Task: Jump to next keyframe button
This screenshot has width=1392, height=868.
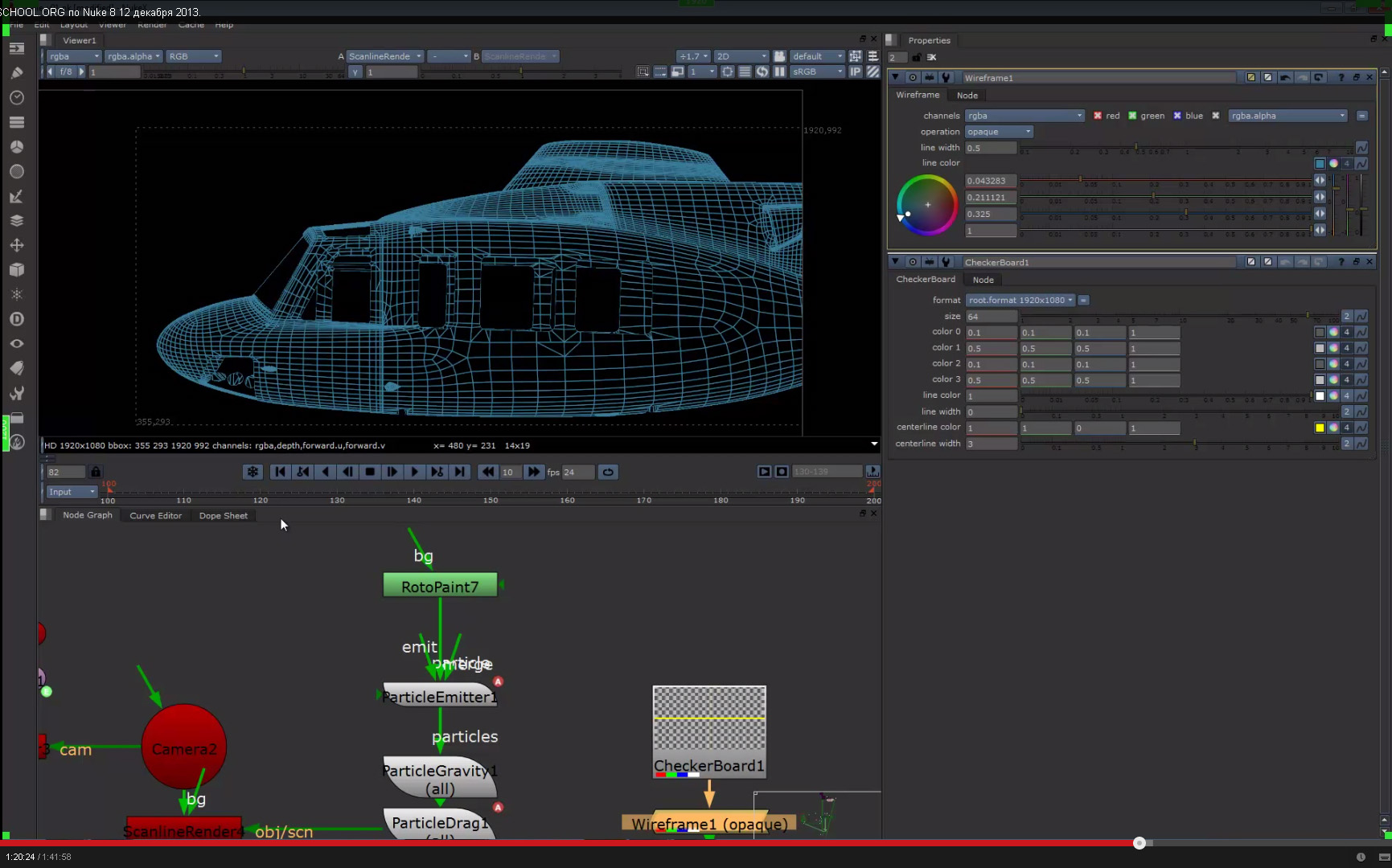Action: pos(437,472)
